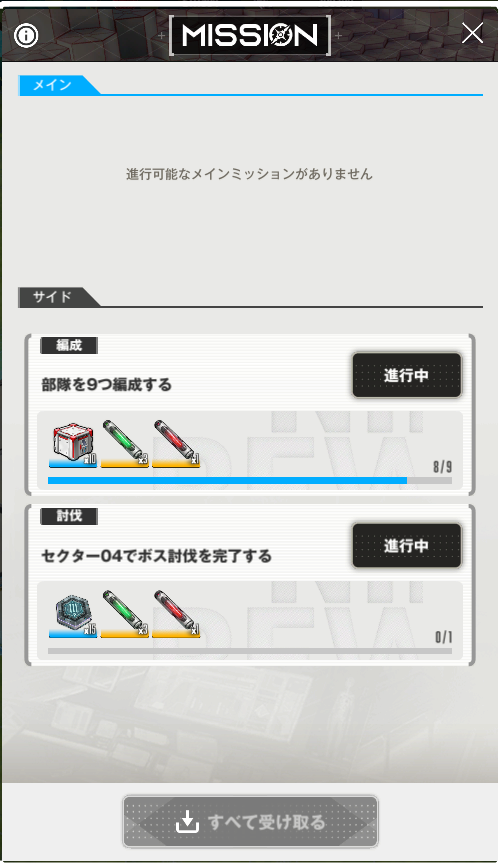Select the 編成 category tag
Screen dimensions: 498x864
(69, 345)
